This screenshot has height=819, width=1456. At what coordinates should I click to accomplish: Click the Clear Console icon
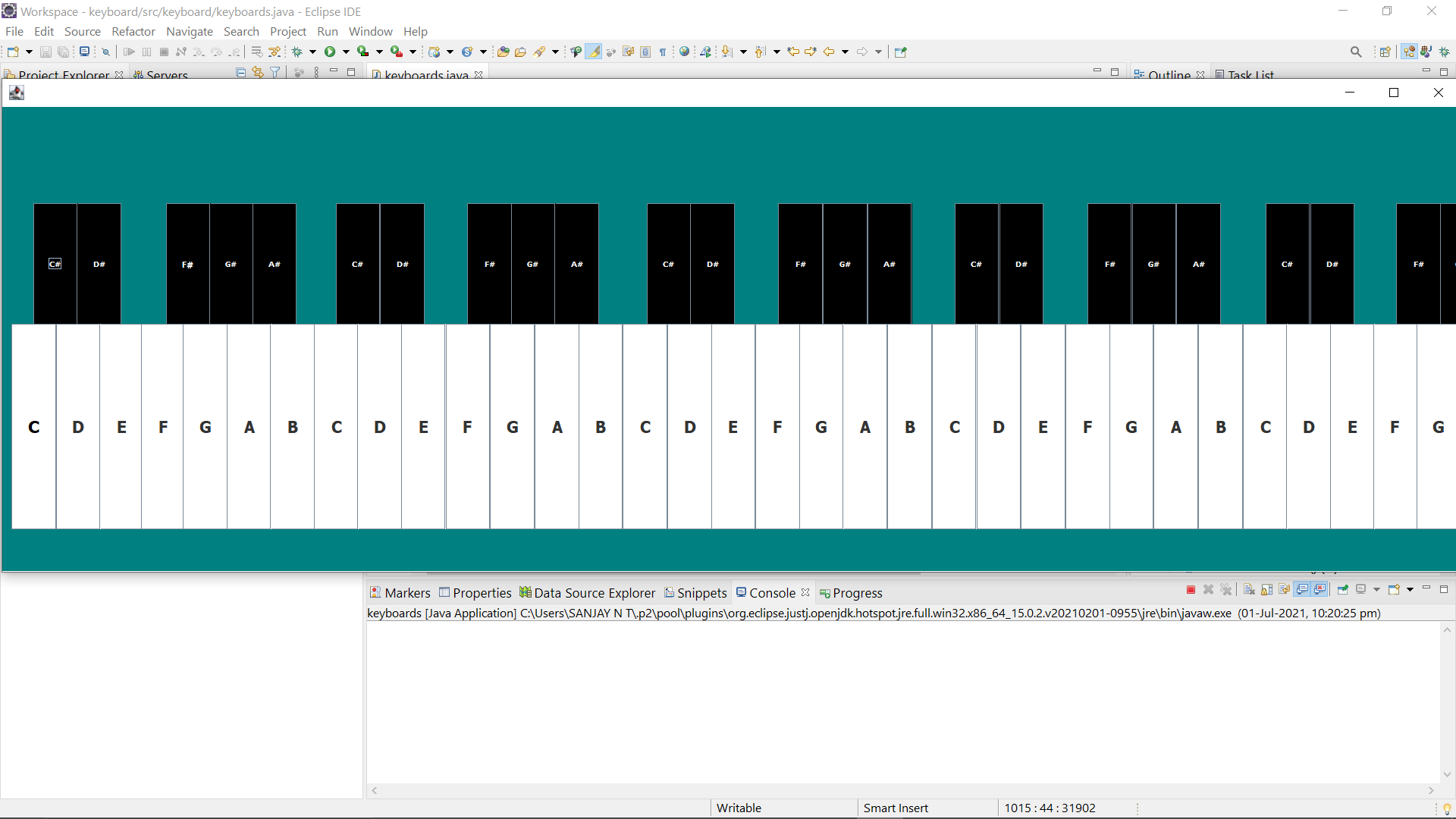pos(1249,590)
